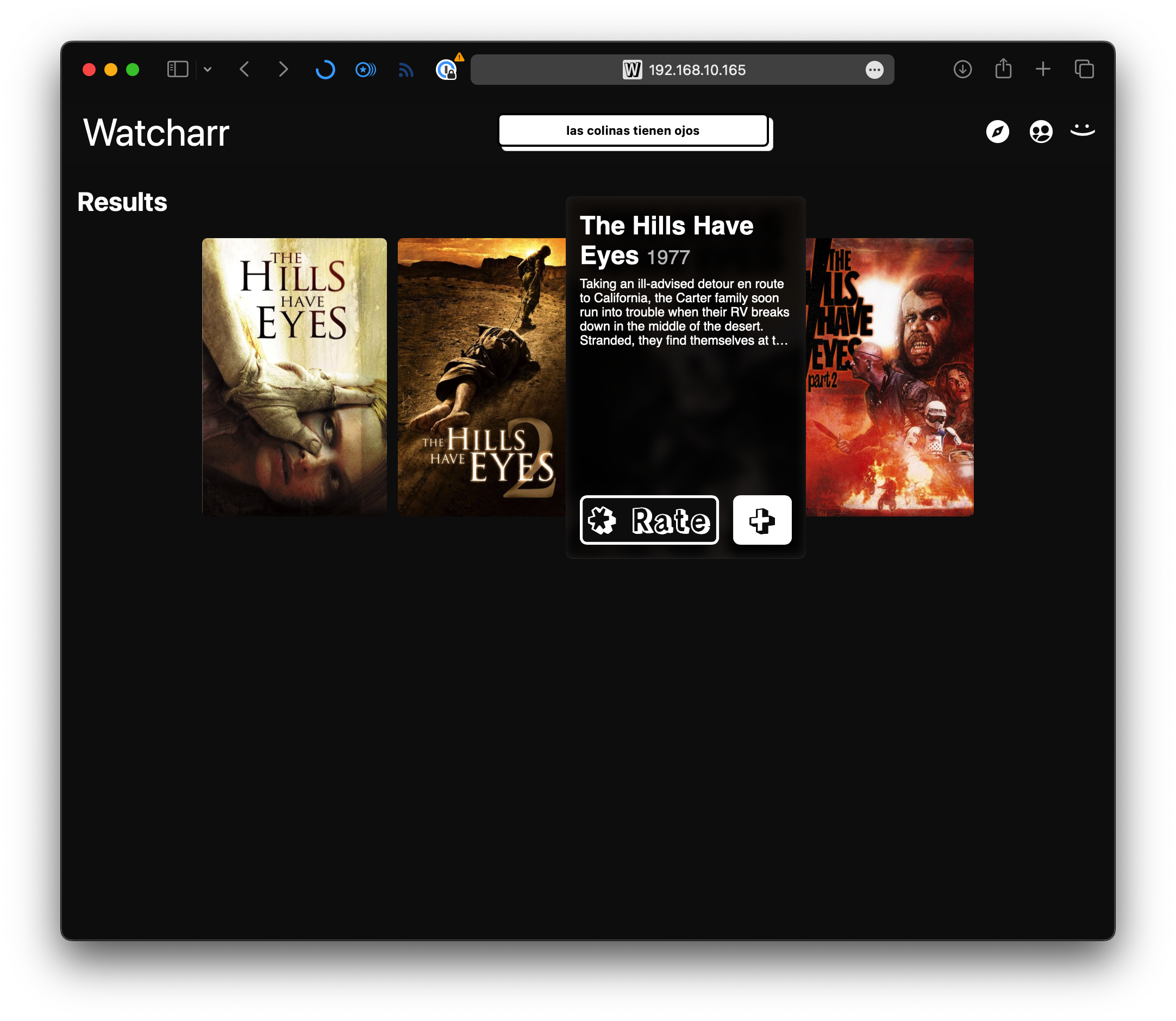
Task: Expand the sidebar dropdown chevron
Action: [208, 70]
